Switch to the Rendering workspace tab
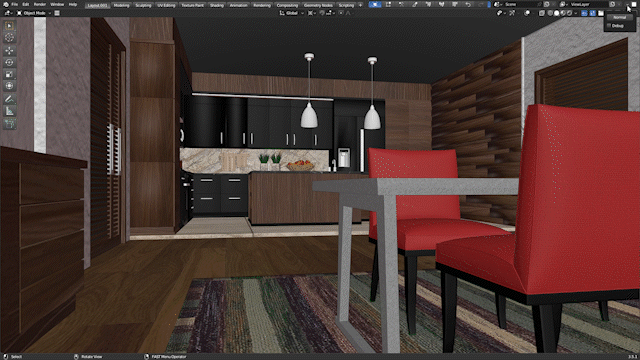Image resolution: width=640 pixels, height=360 pixels. 262,5
